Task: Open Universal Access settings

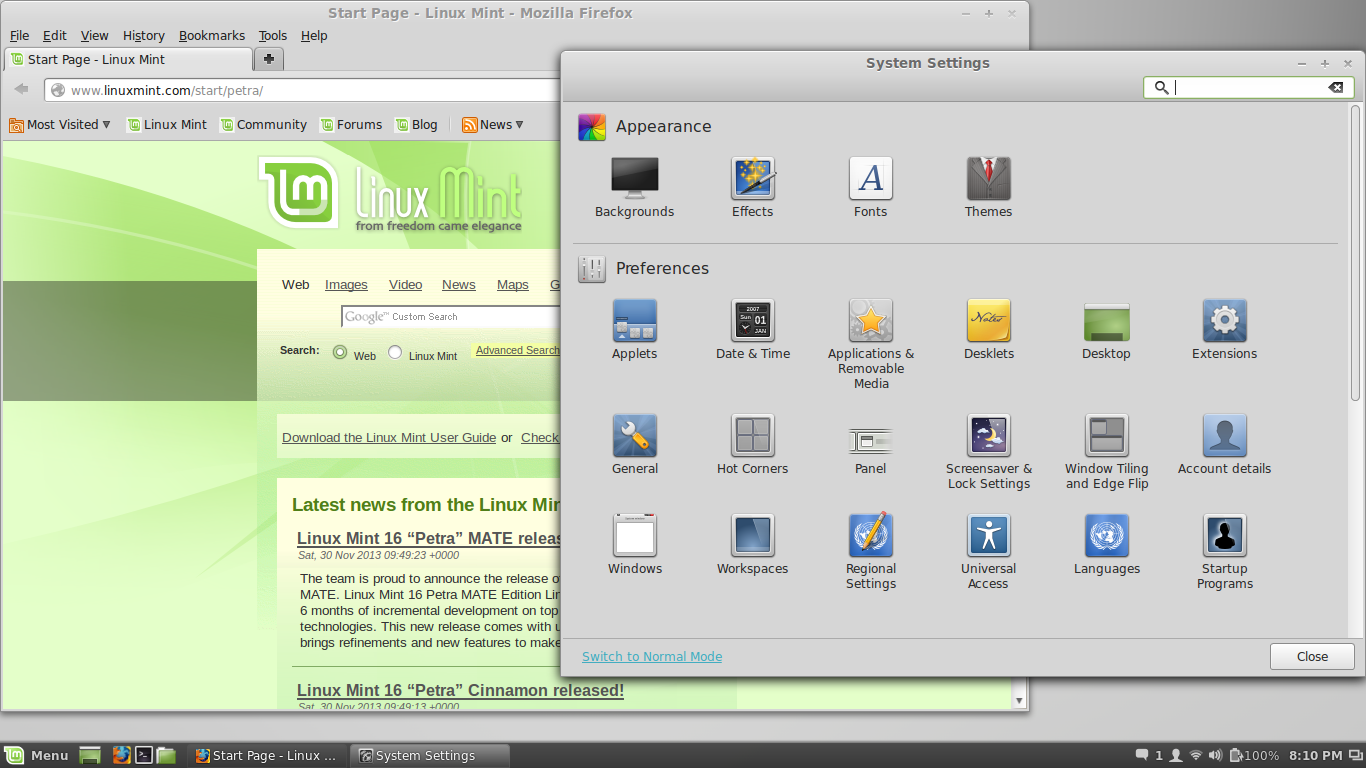Action: pyautogui.click(x=988, y=552)
